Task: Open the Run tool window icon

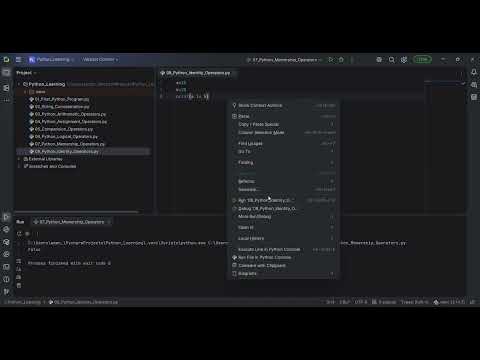Action: [6, 217]
